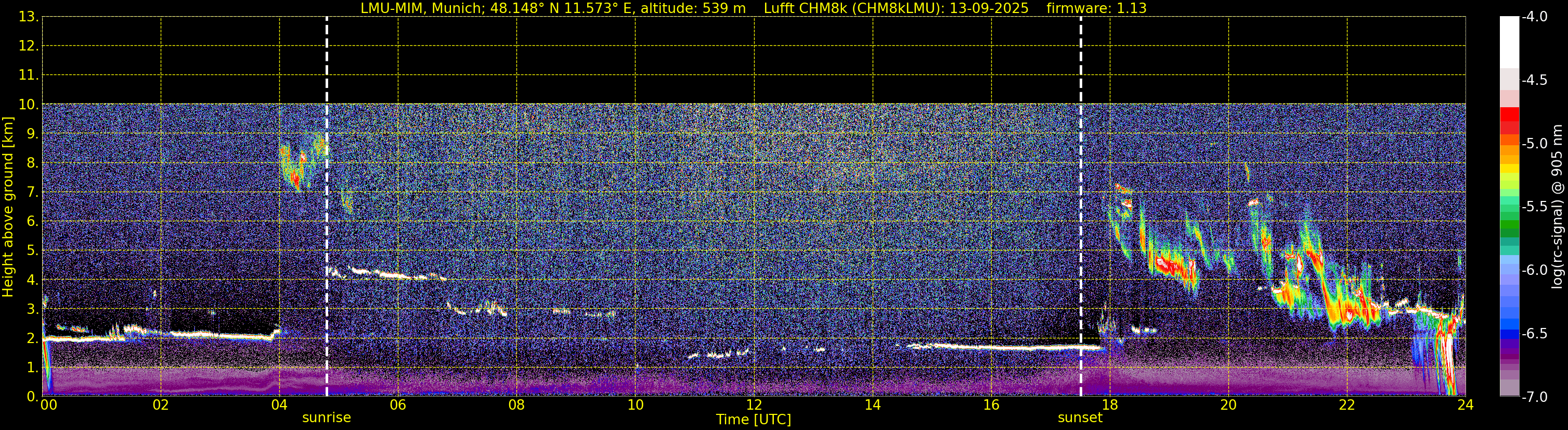Click the 'LMU-MIM, Munich' title text
This screenshot has height=430, width=1568.
point(422,8)
